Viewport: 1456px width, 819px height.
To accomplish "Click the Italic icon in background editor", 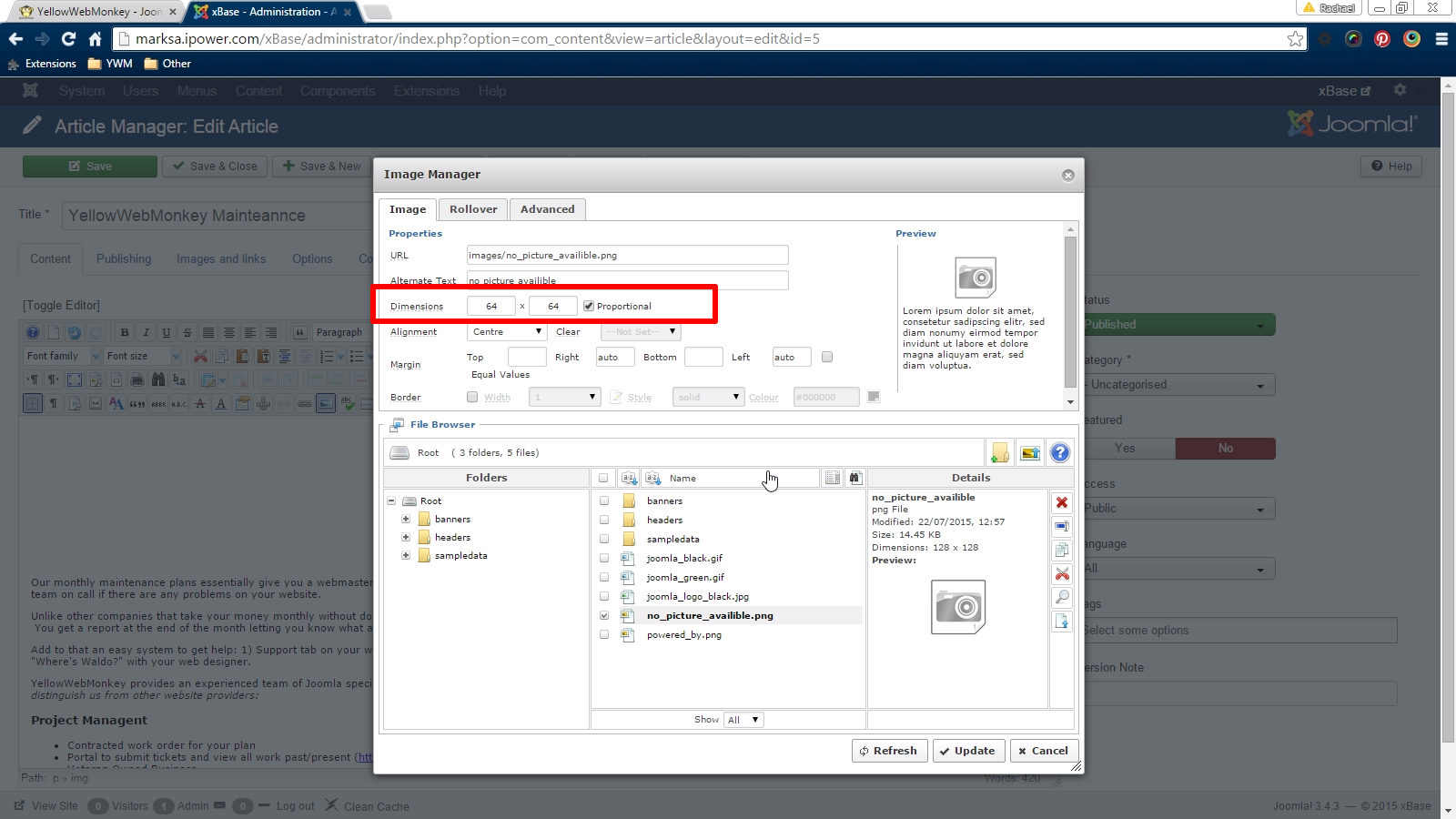I will [x=146, y=332].
